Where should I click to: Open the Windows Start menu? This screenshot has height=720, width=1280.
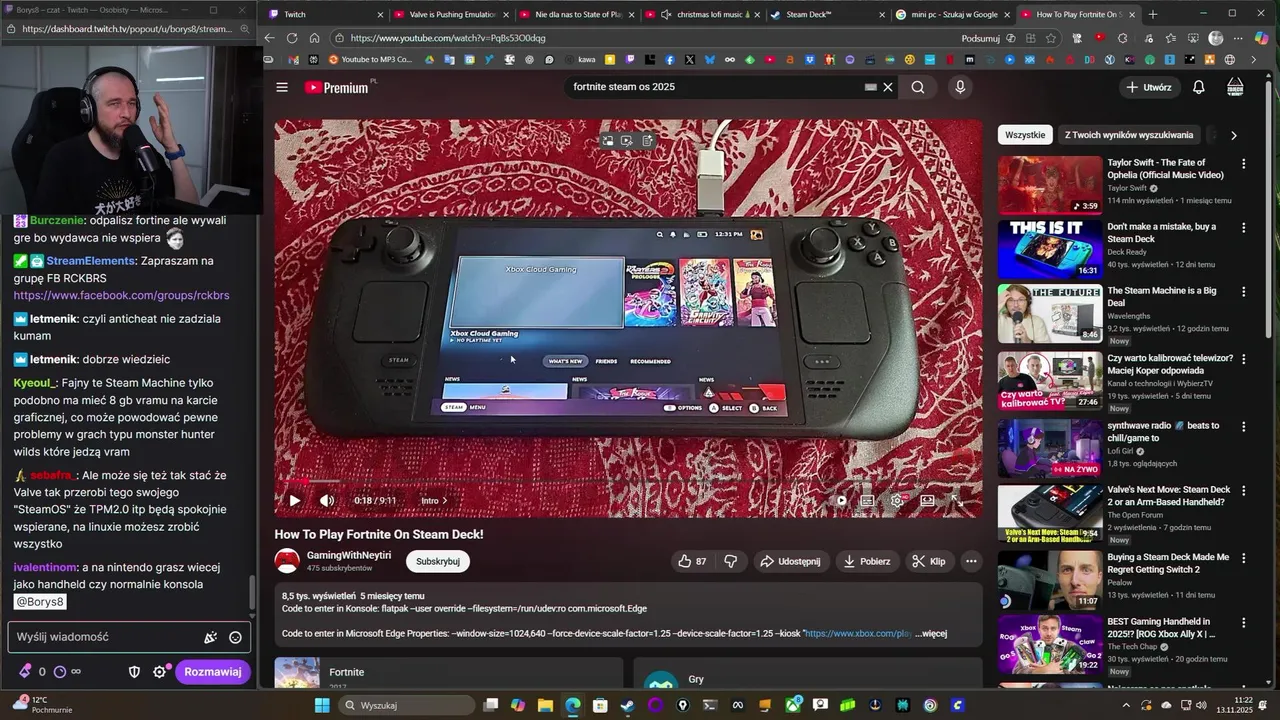(x=322, y=705)
